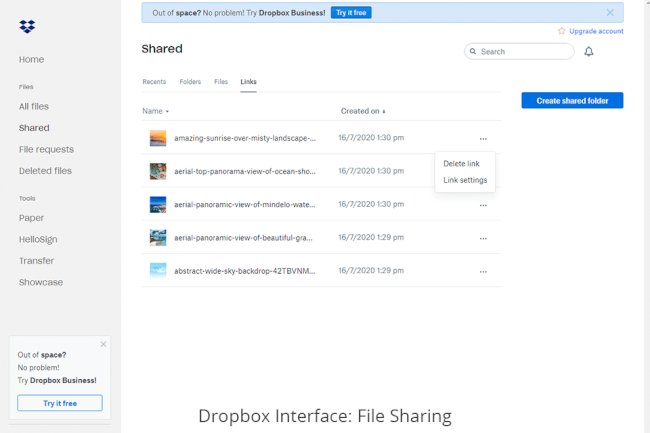The width and height of the screenshot is (650, 433).
Task: Switch to the Files tab
Action: (221, 82)
